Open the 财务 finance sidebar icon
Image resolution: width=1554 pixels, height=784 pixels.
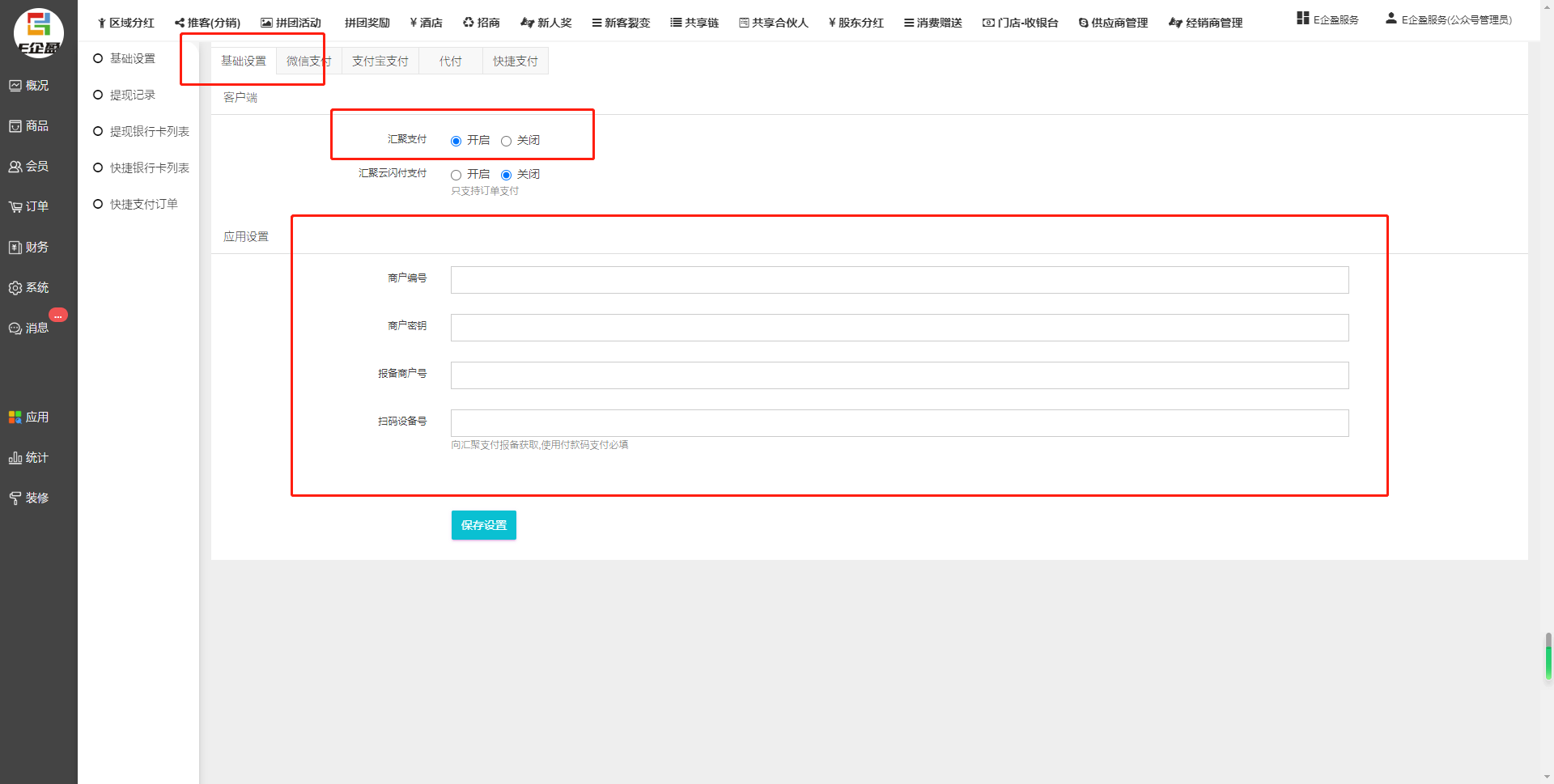click(15, 248)
